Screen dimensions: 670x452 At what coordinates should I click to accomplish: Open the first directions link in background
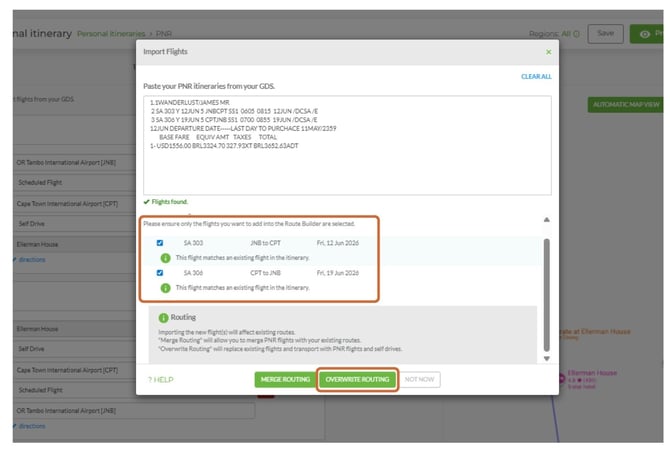tap(32, 259)
